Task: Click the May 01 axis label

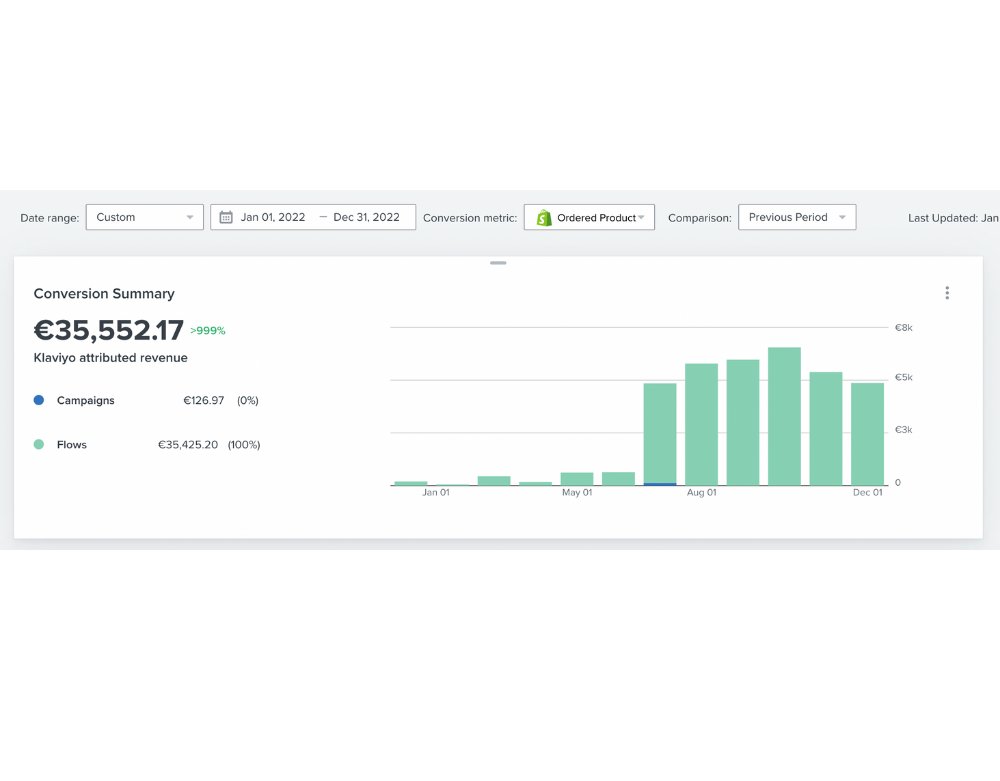Action: pos(577,492)
